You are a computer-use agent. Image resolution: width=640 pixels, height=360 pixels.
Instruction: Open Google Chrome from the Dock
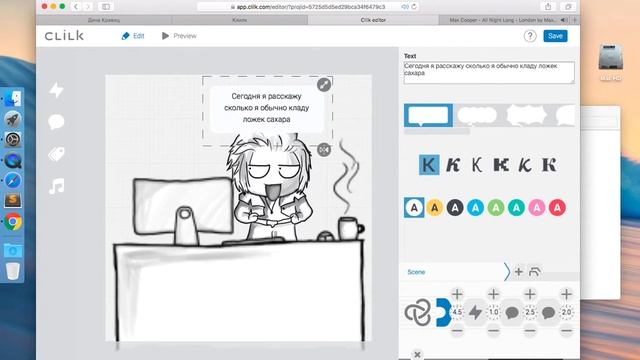pos(13,222)
